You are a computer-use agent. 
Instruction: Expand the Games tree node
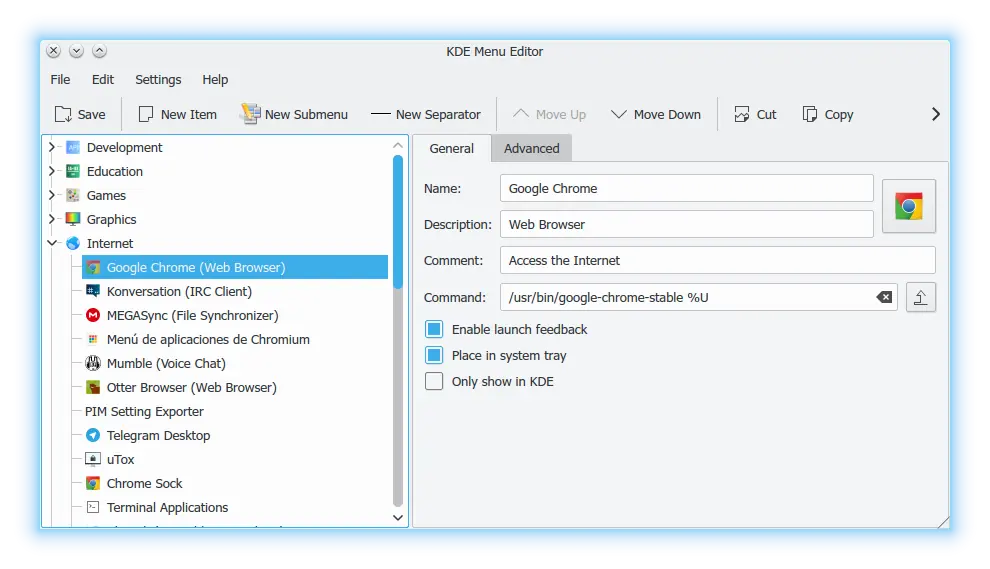coord(52,195)
